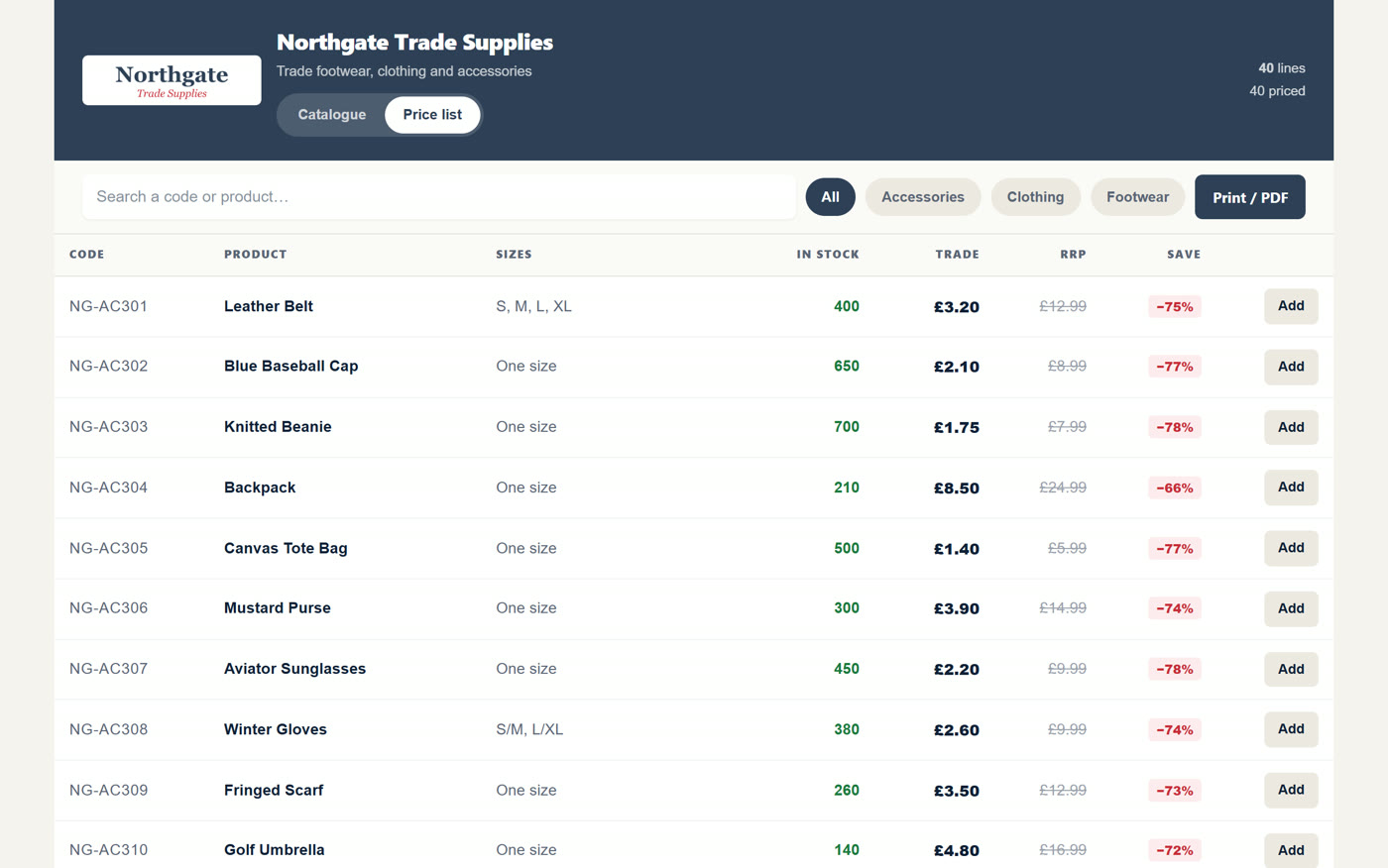Click the CODE column header

(x=87, y=255)
